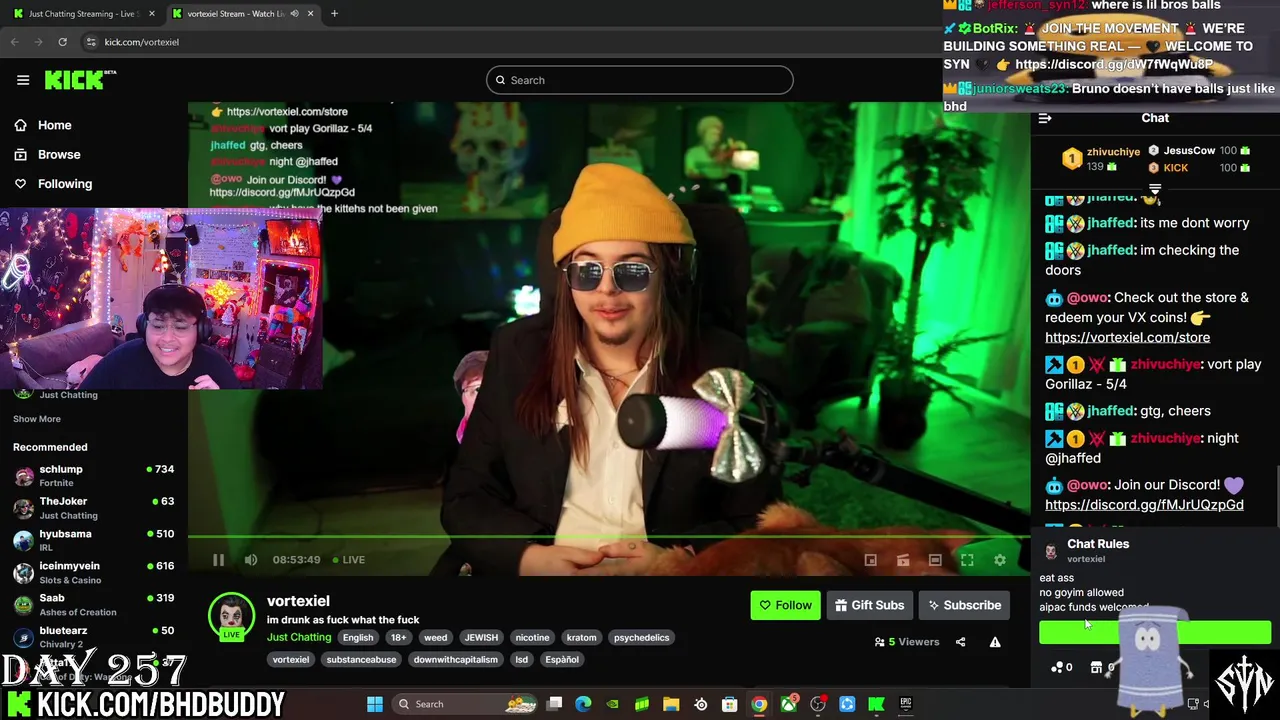Screen dimensions: 1280x720
Task: Click the Windows taskbar search box
Action: [x=465, y=704]
